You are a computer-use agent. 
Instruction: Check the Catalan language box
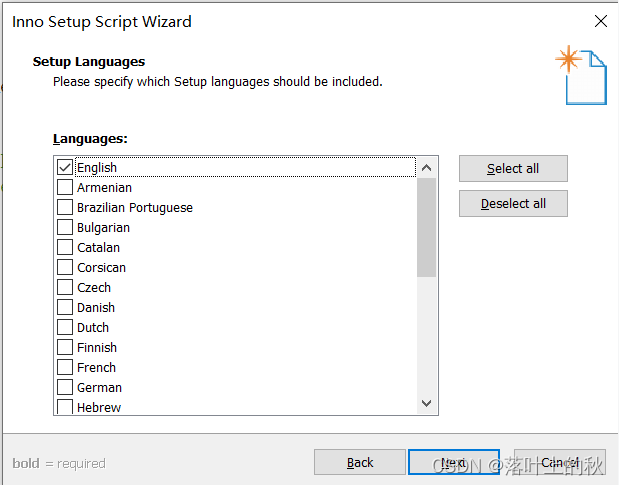click(65, 247)
